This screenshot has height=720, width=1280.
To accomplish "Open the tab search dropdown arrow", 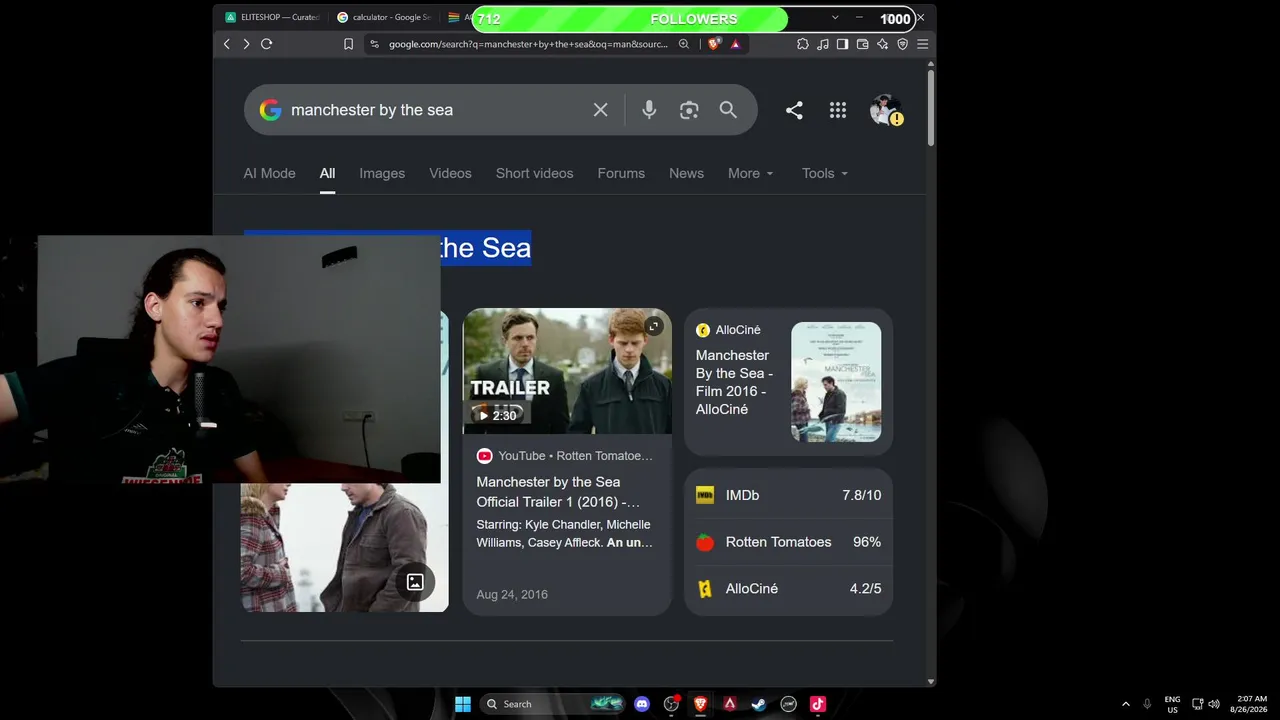I will point(835,18).
